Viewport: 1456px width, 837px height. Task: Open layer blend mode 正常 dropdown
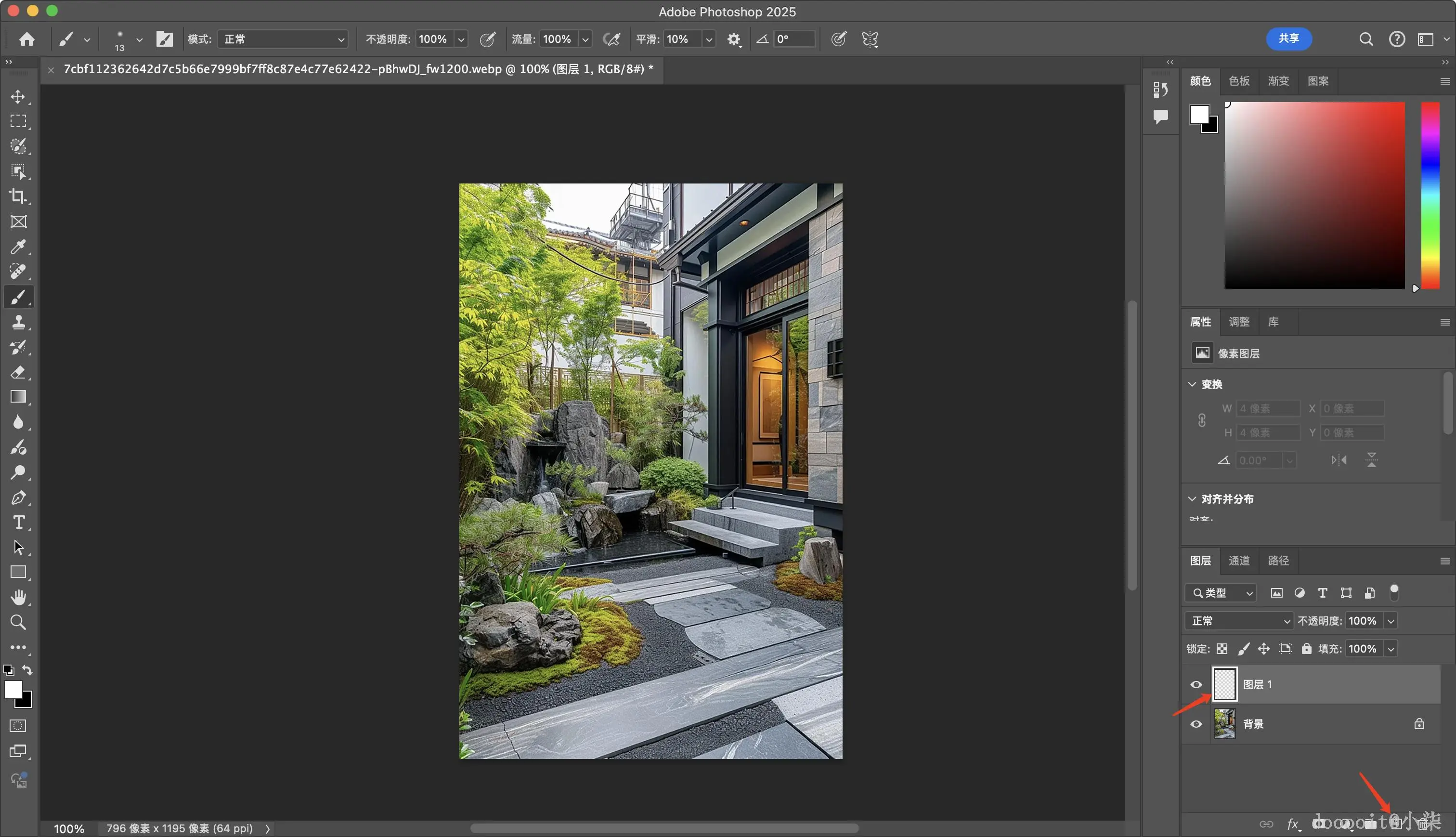[x=1238, y=621]
